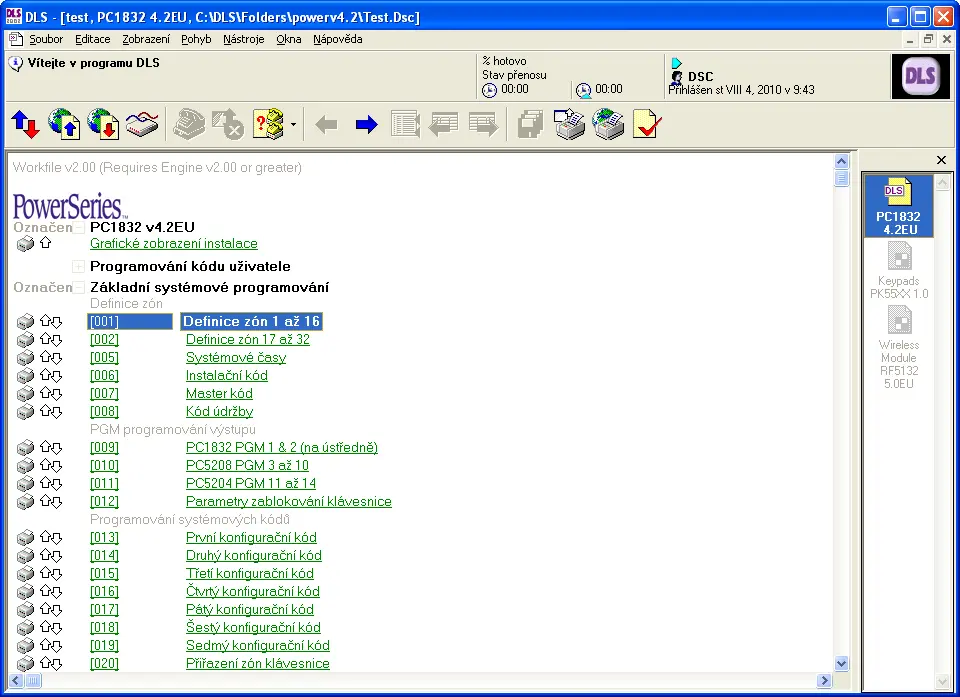Open the Parametry zablokování klávesnice link
The height and width of the screenshot is (697, 960).
coord(288,502)
